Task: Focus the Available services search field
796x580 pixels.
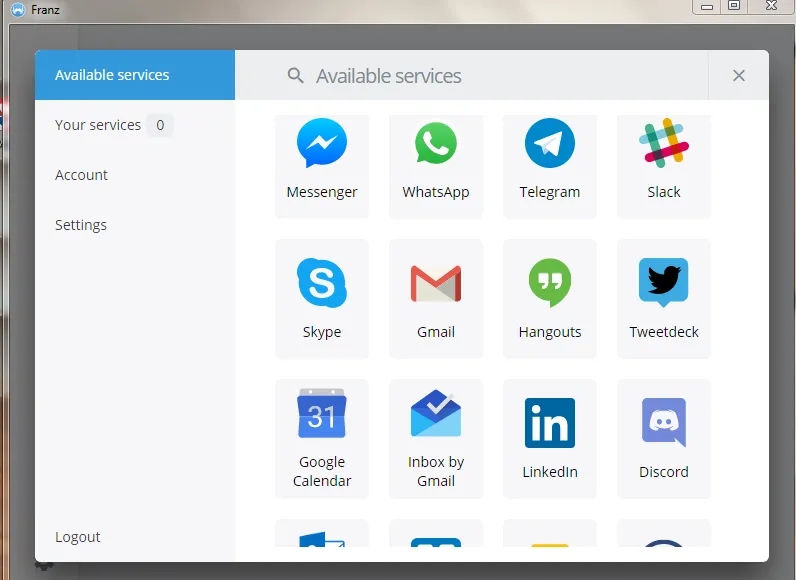Action: [471, 75]
